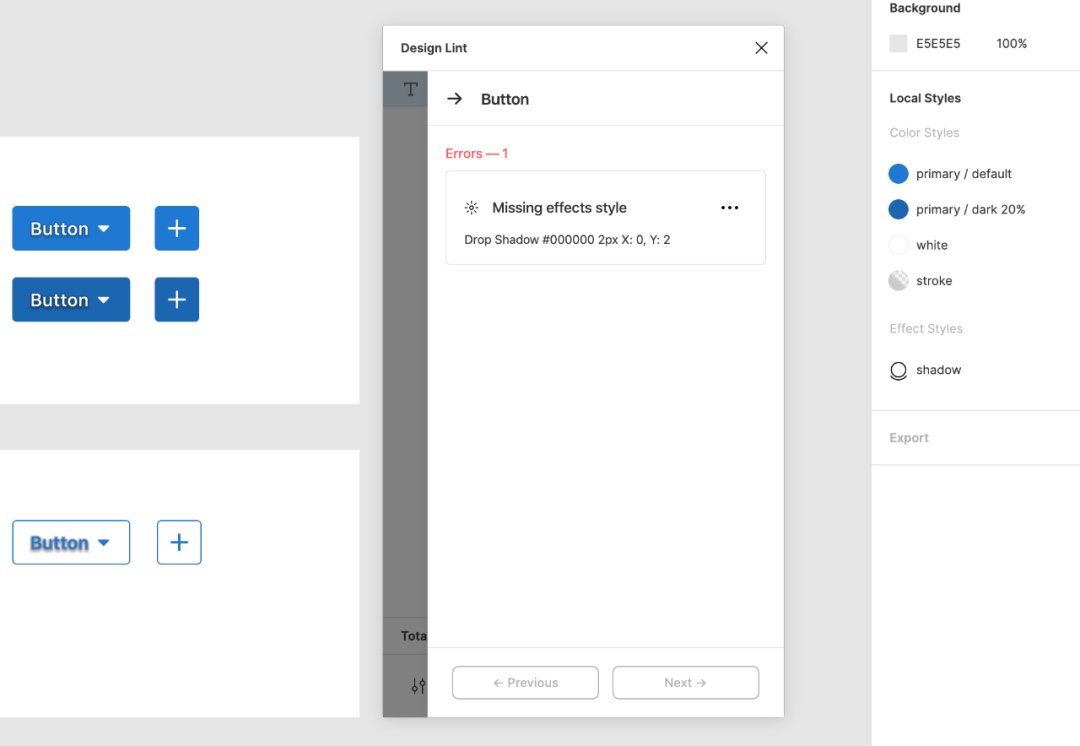This screenshot has width=1080, height=746.
Task: Click the caret on the light blue Button
Action: tap(104, 229)
